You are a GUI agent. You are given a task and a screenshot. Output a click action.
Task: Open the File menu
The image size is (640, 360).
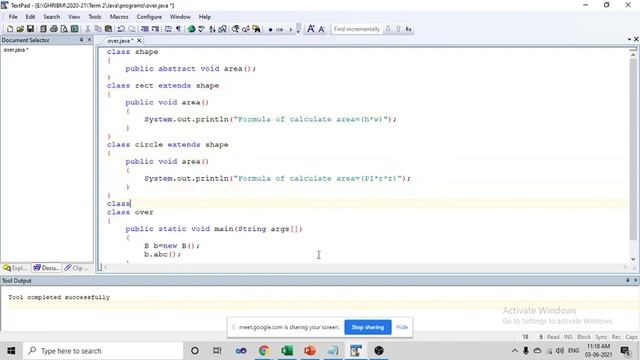(x=13, y=17)
